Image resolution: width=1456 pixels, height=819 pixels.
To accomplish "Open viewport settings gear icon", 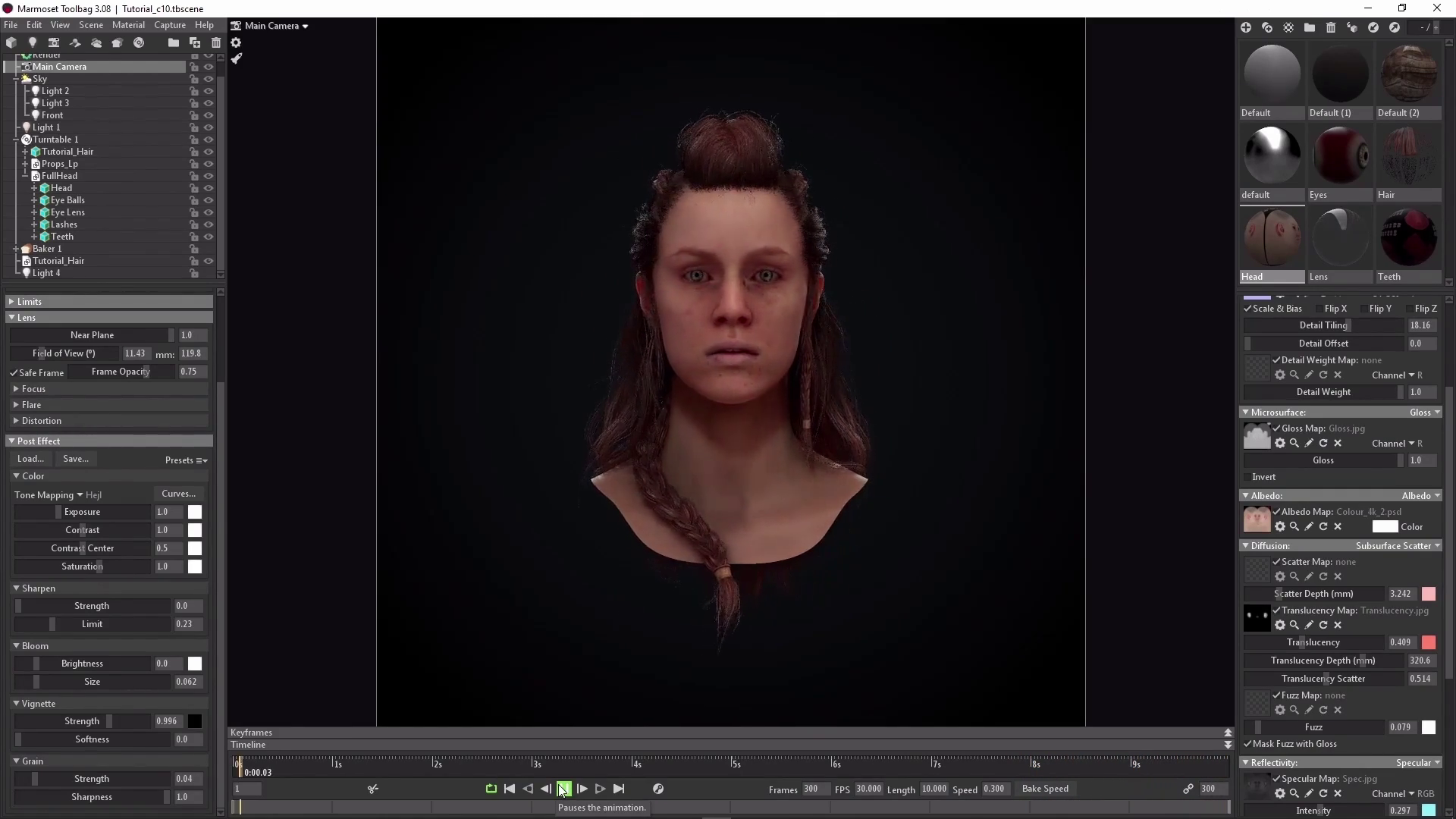I will [236, 42].
